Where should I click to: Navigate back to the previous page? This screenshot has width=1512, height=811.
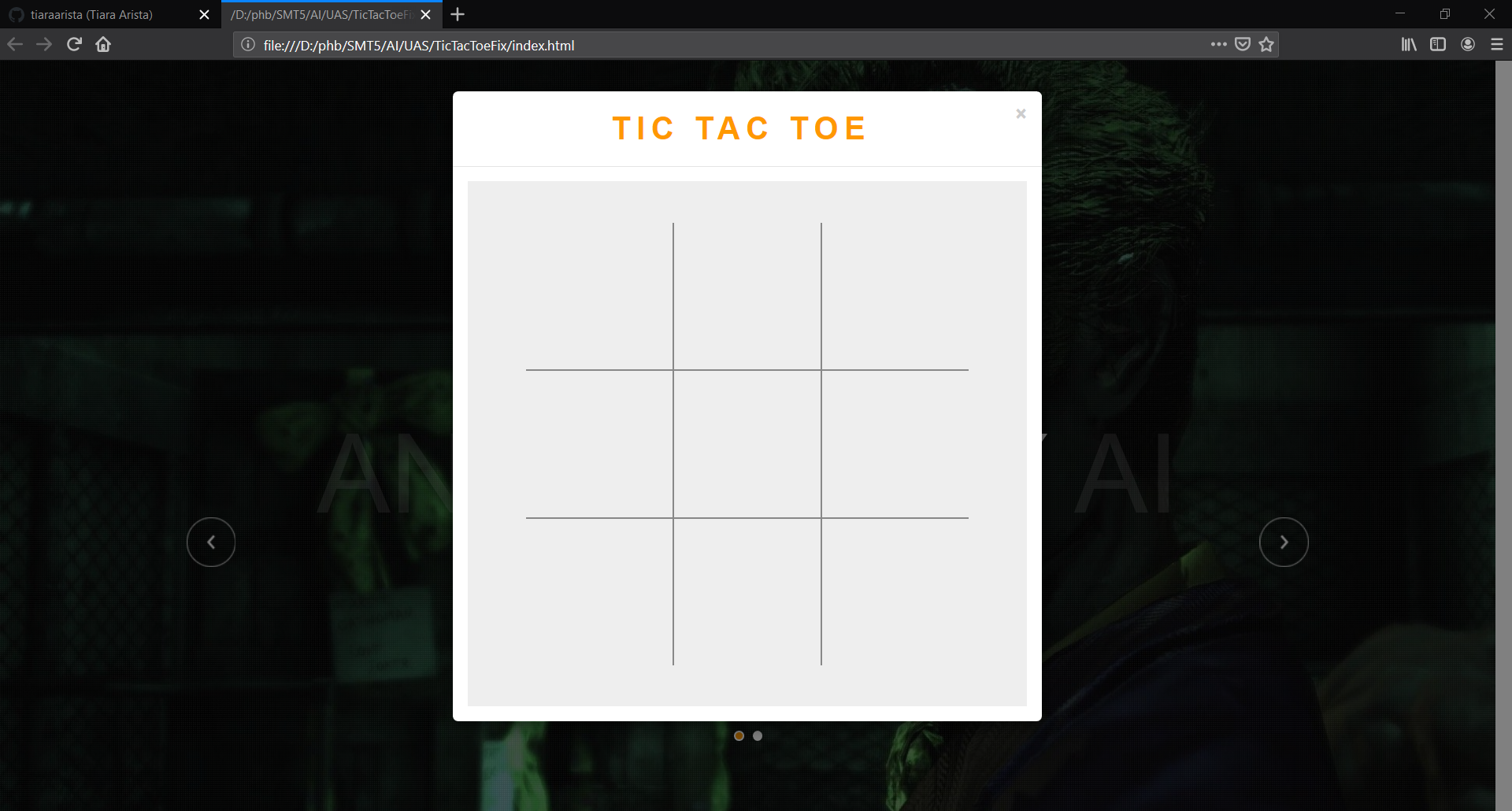click(14, 45)
